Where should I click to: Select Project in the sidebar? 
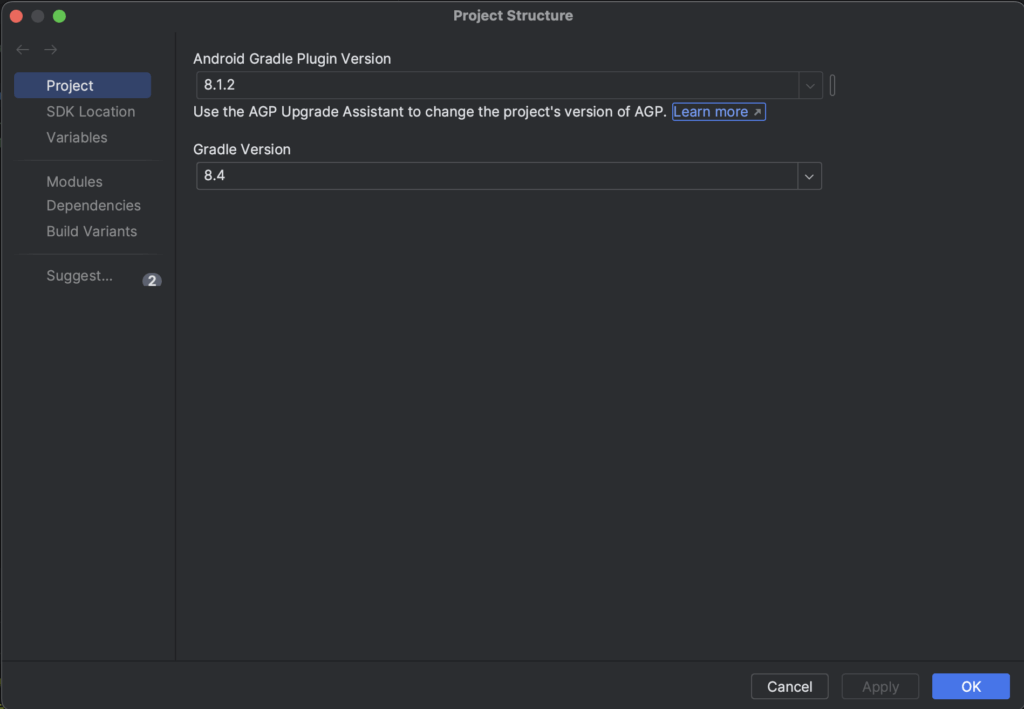[x=82, y=86]
